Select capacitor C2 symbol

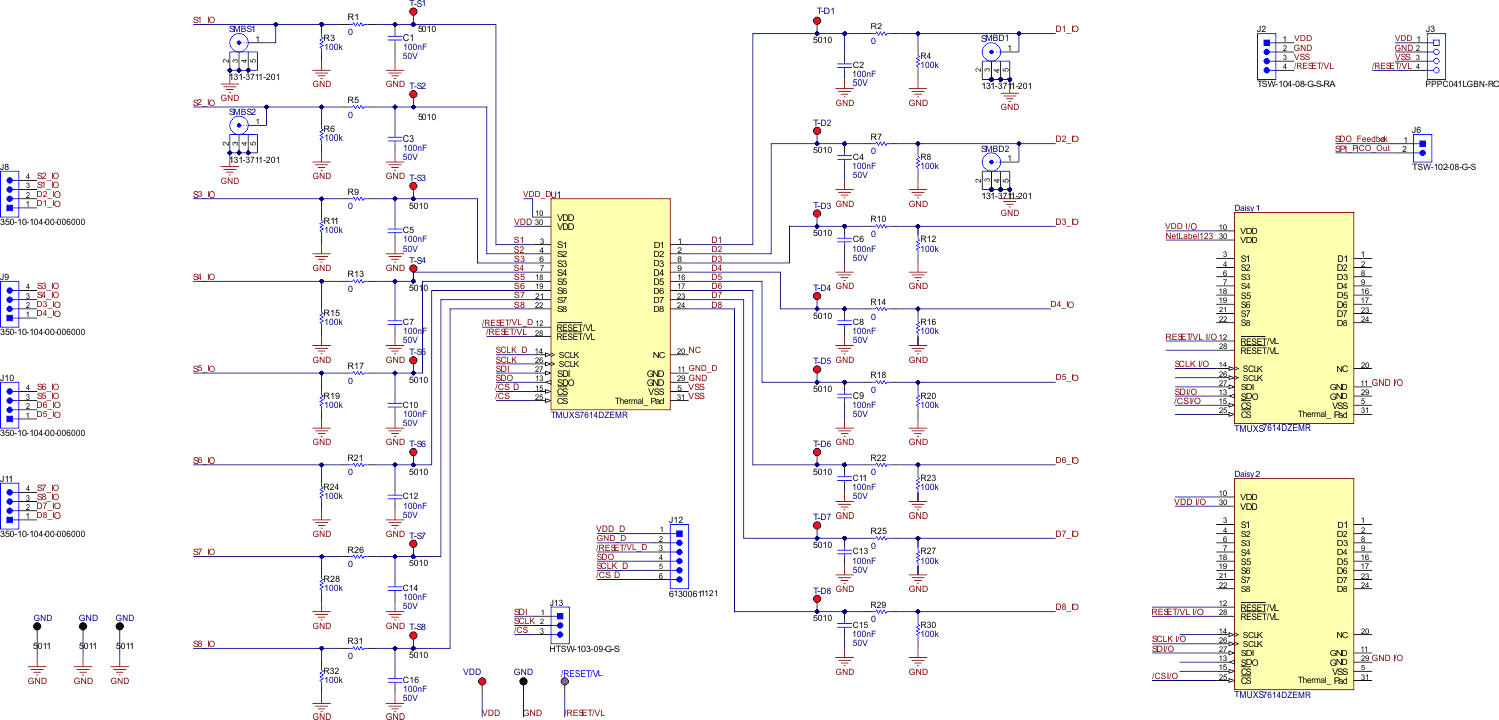(x=845, y=63)
